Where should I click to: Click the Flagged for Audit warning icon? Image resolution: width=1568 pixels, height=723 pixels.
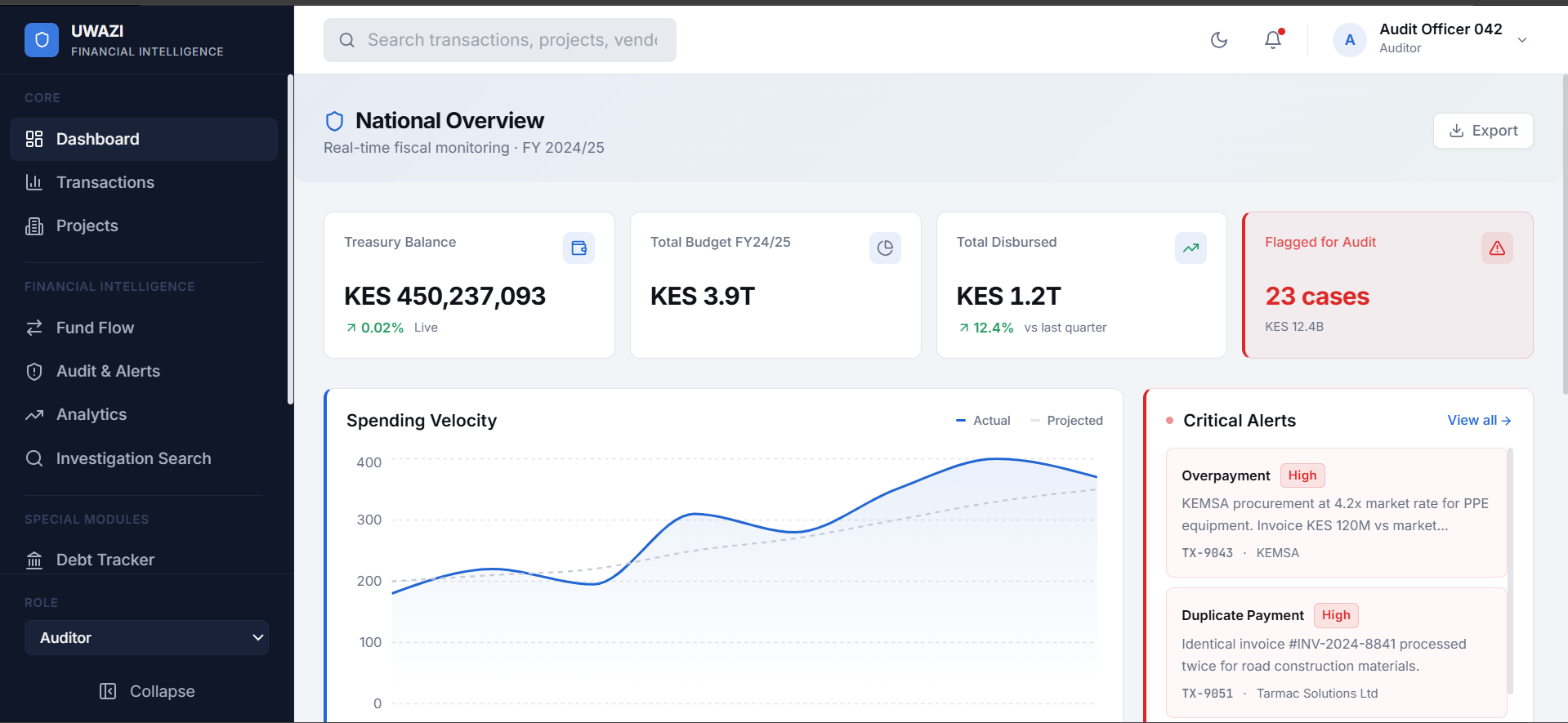(x=1497, y=248)
